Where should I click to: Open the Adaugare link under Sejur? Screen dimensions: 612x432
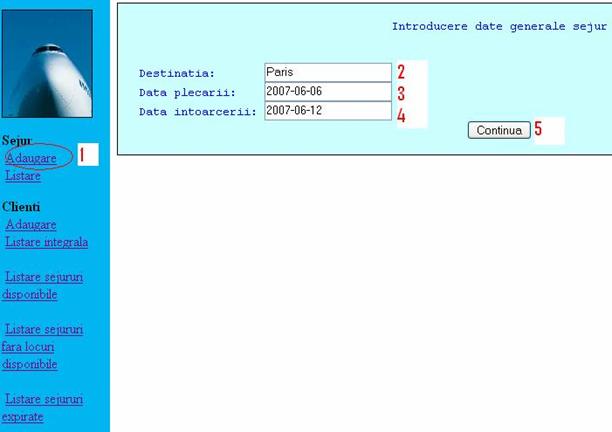click(x=31, y=158)
